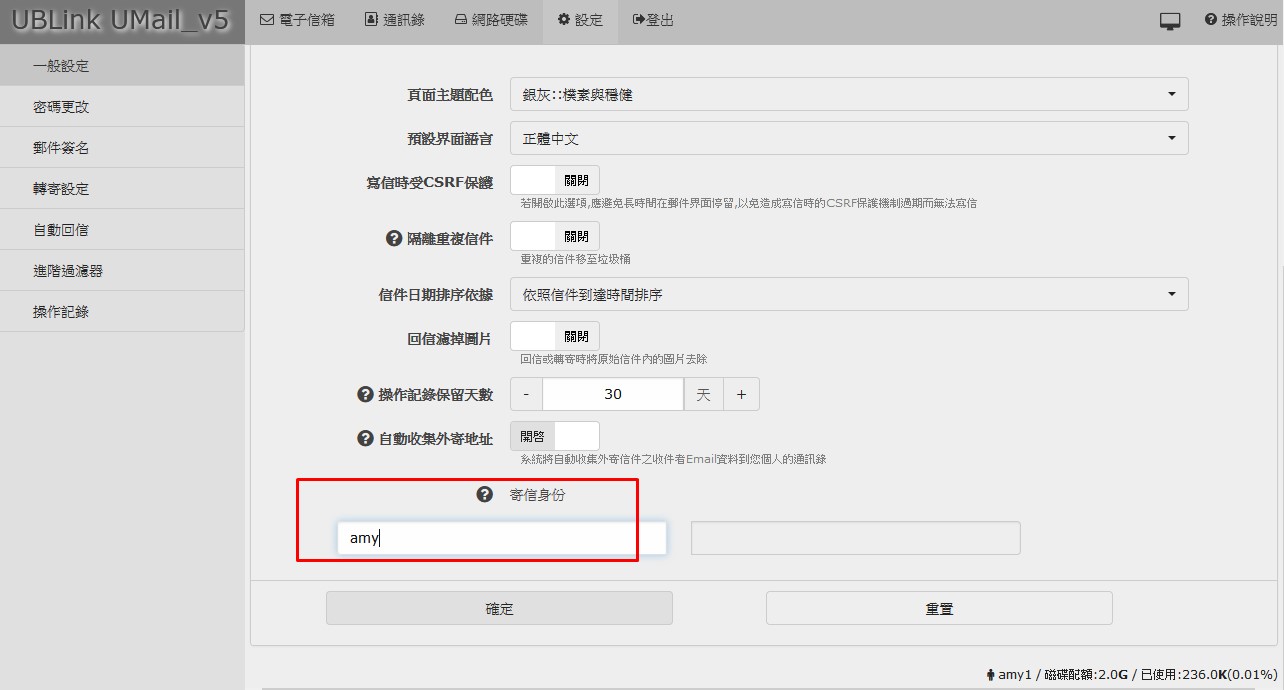
Task: Disable the 自動收集外寄地址 switch
Action: point(554,437)
